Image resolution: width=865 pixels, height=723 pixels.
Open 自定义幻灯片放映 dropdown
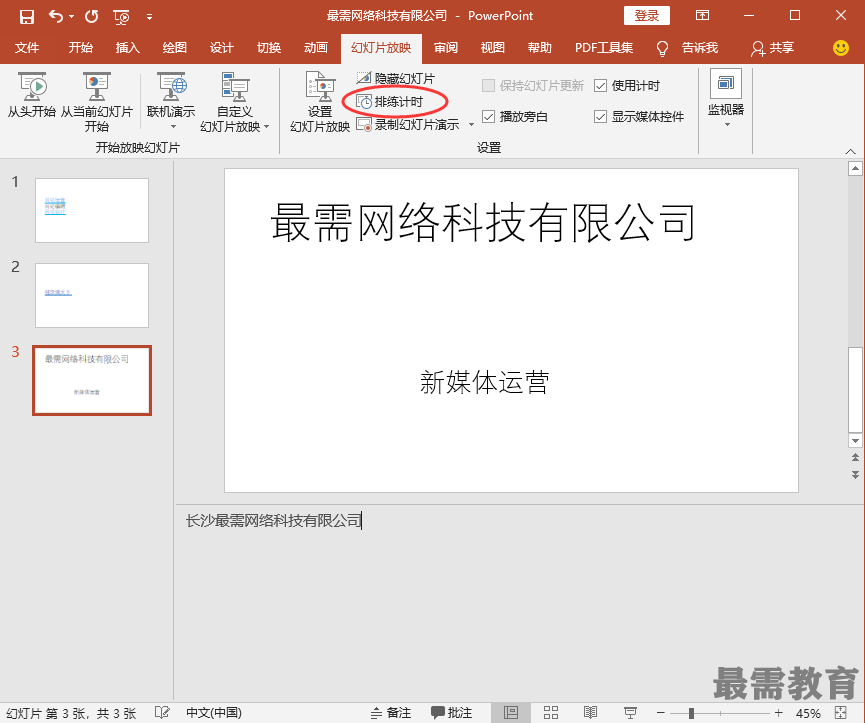point(234,103)
